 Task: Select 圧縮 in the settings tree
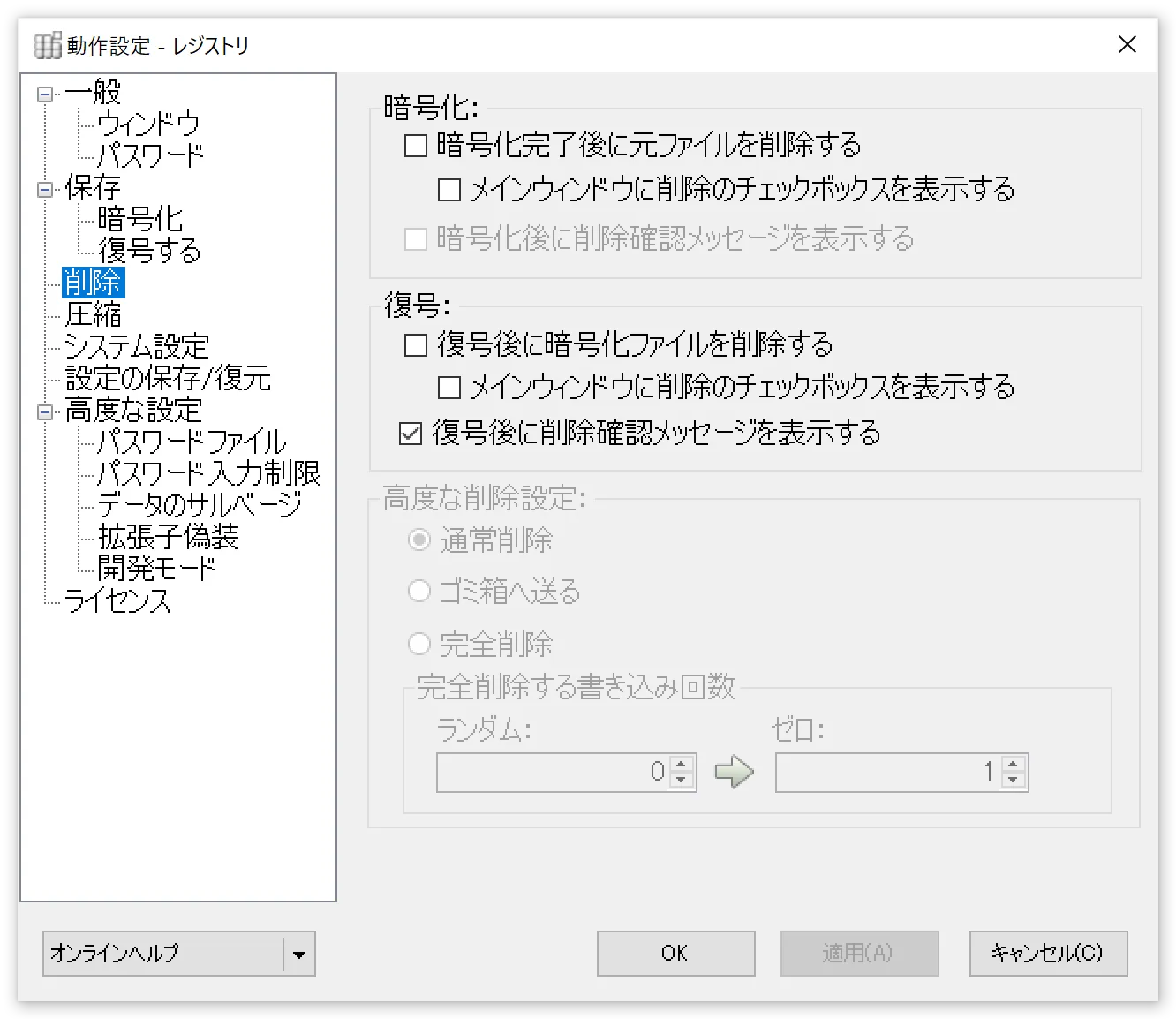click(x=94, y=315)
